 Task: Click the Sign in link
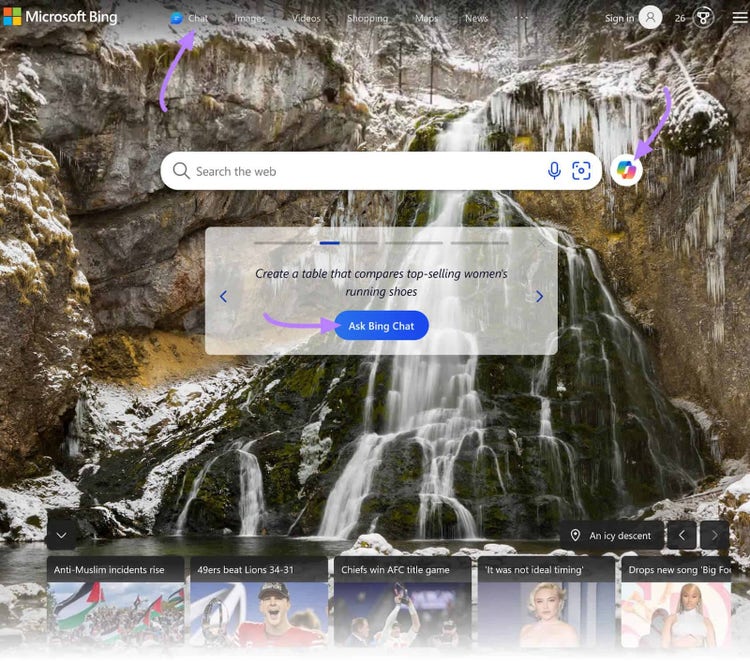coord(619,18)
